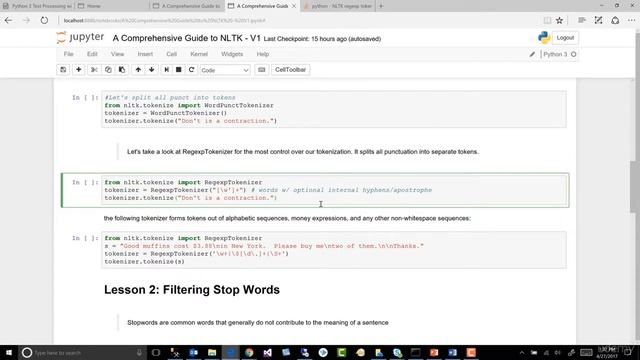The image size is (640, 360).
Task: Click the Task View taskbar icon
Action: coord(156,353)
